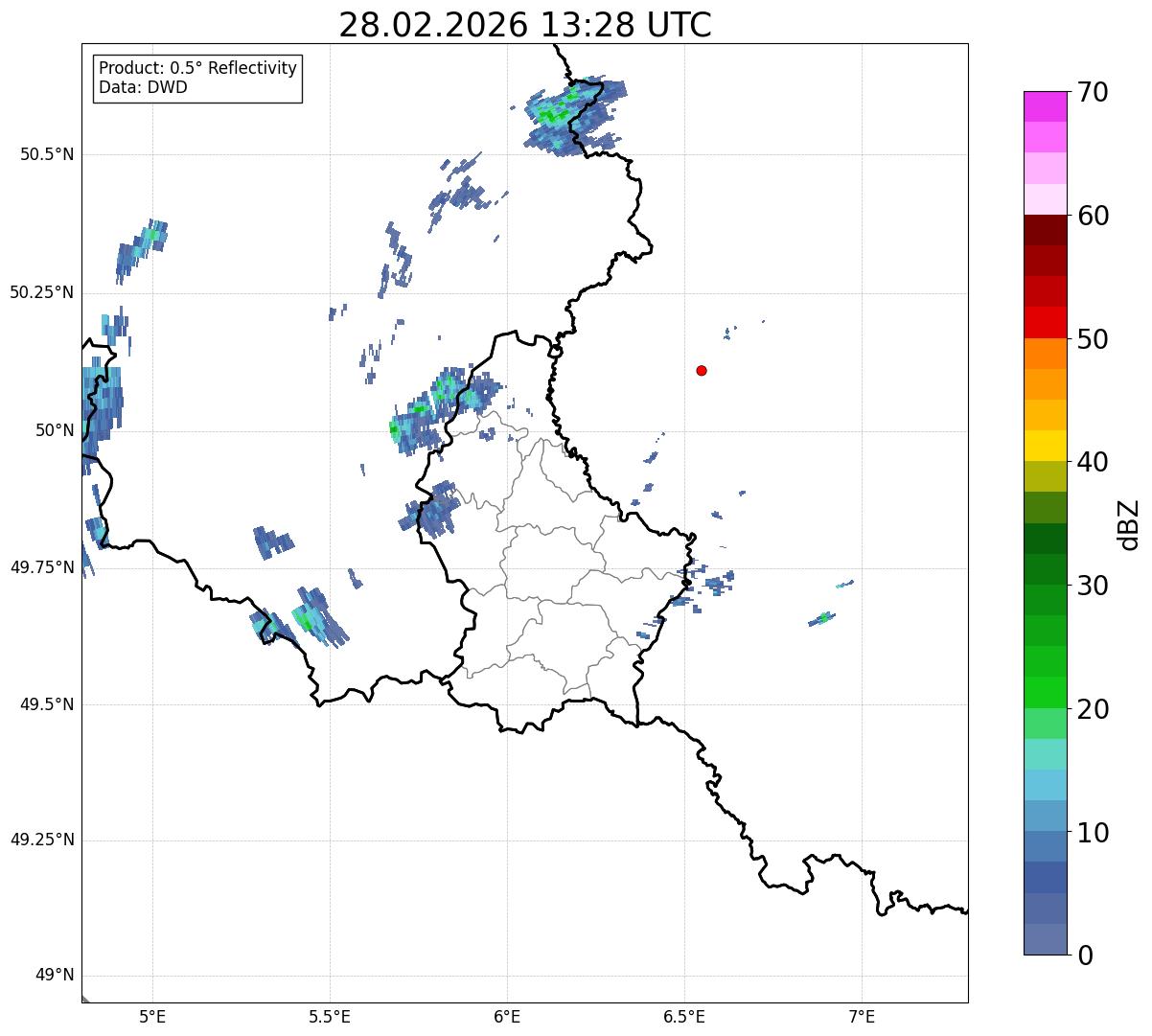Click the red location marker dot

coord(702,370)
